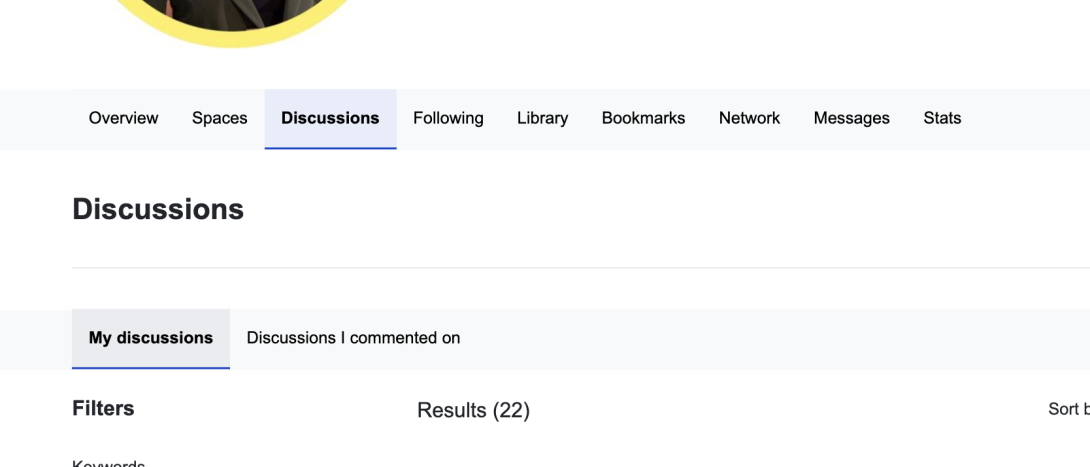Open the Overview tab
Viewport: 1090px width, 467px height.
(x=123, y=118)
